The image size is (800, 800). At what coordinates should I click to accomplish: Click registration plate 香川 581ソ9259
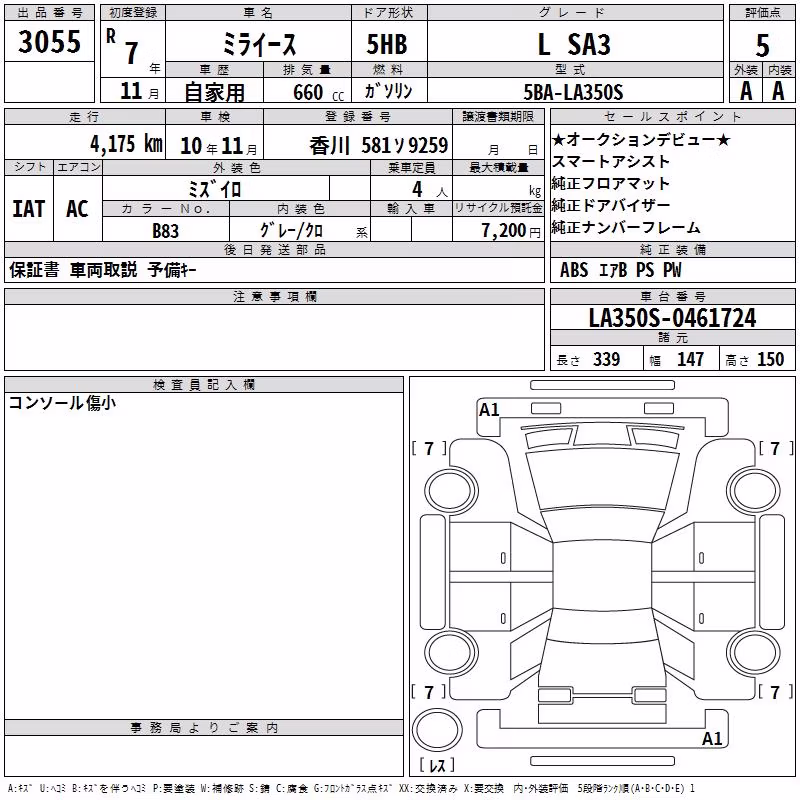(378, 145)
